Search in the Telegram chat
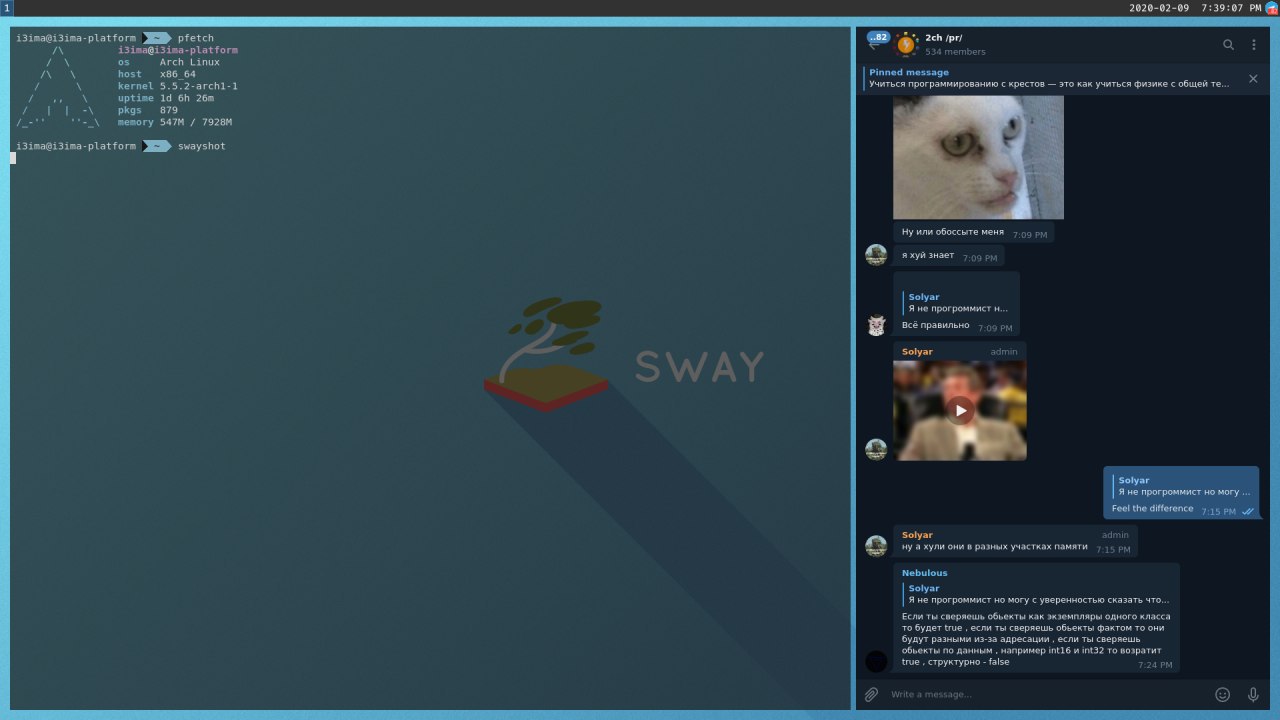The image size is (1280, 720). 1228,44
